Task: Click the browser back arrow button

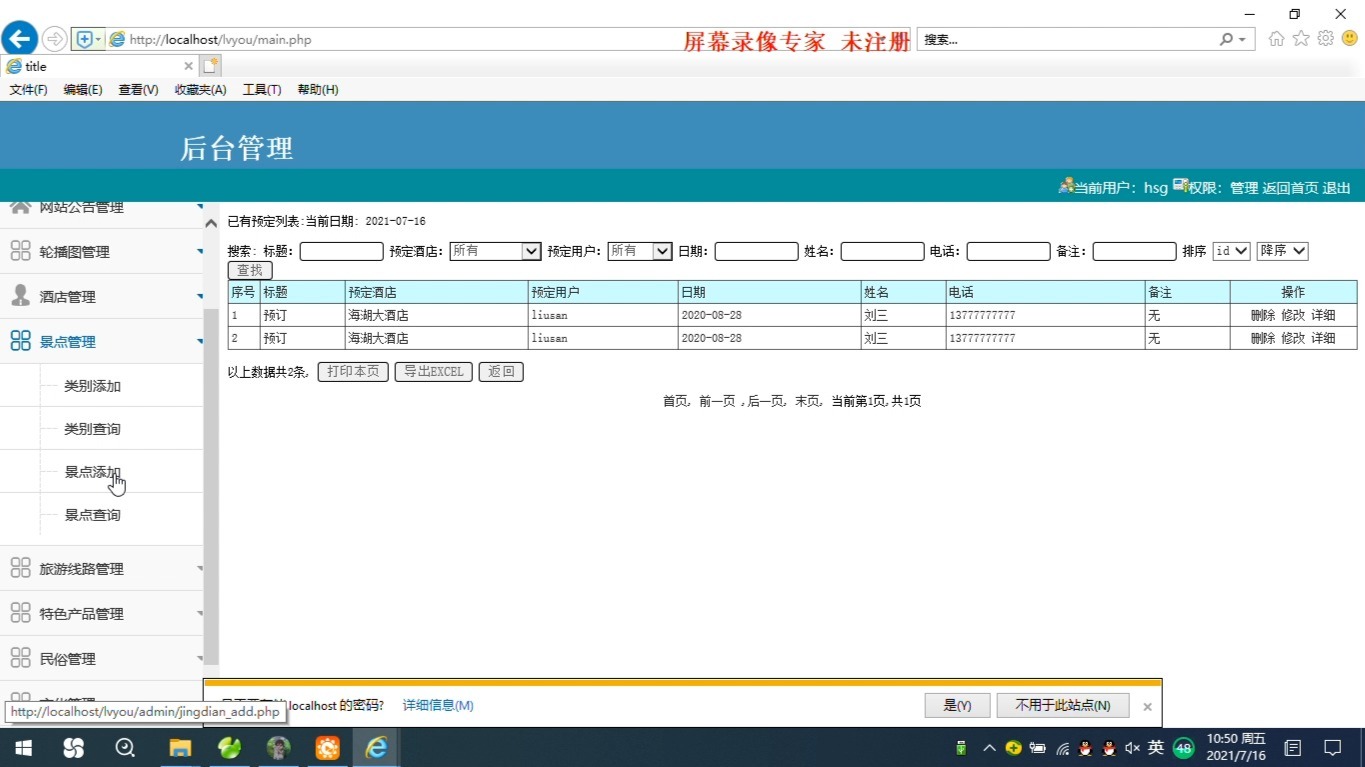Action: (x=19, y=39)
